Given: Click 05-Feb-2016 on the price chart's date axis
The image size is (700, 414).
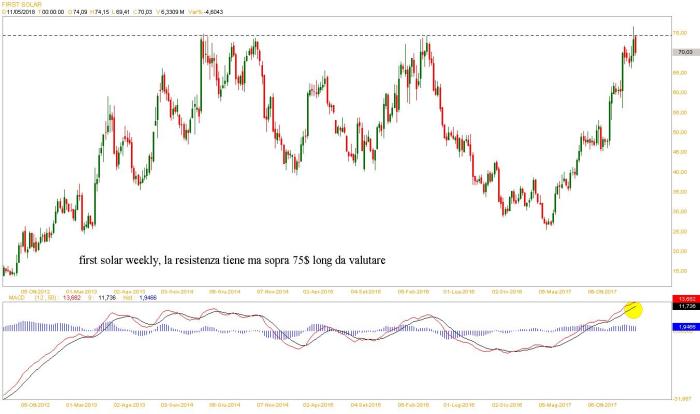Looking at the screenshot, I should (413, 292).
